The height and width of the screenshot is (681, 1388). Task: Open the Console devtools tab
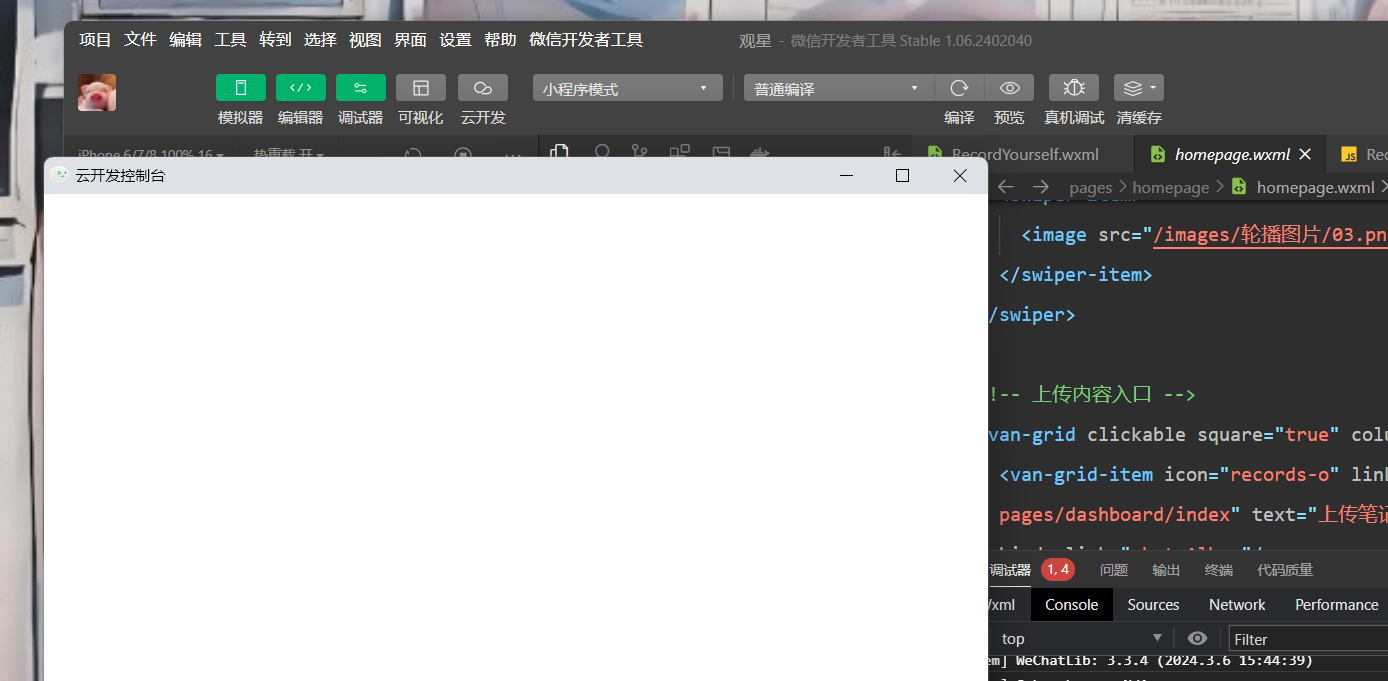pos(1071,604)
